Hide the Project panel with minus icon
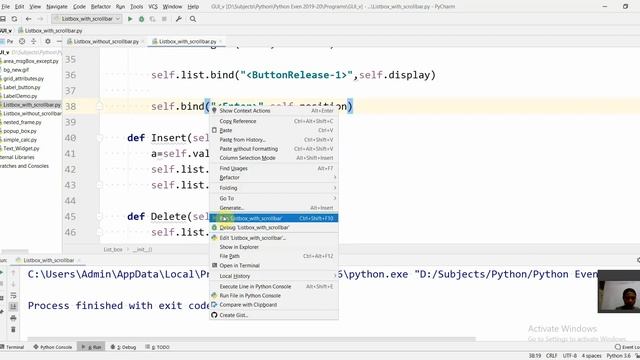Image resolution: width=640 pixels, height=360 pixels. coord(59,41)
